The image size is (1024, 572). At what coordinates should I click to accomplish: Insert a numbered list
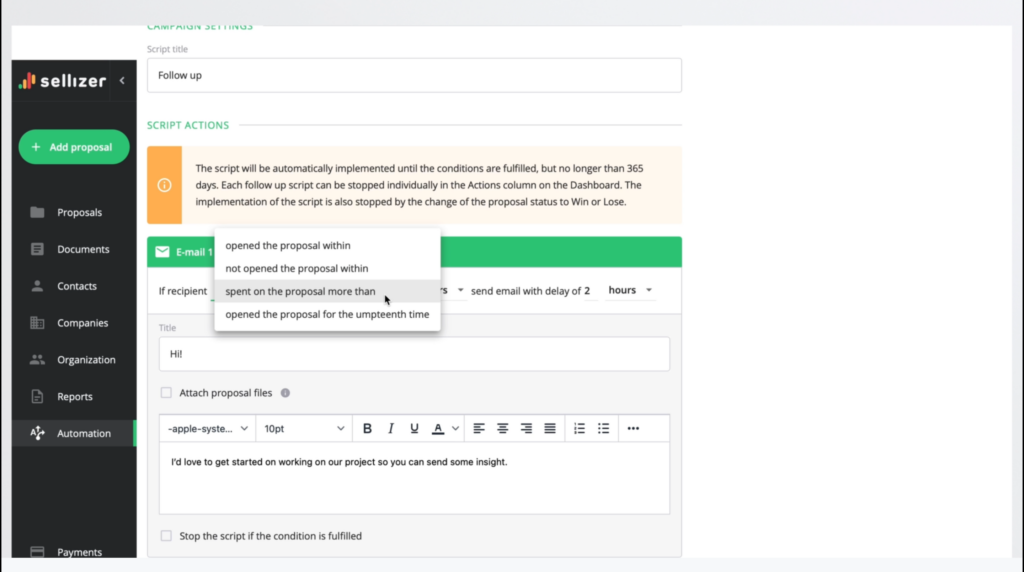(x=579, y=428)
